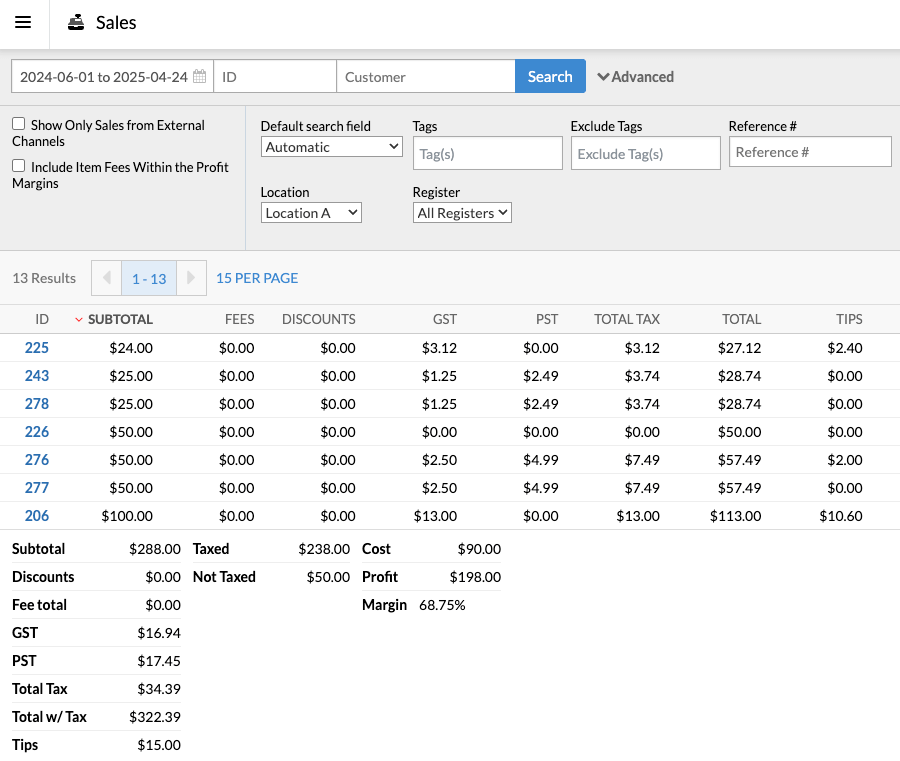The height and width of the screenshot is (761, 900).
Task: Open sale ID 276
Action: click(x=37, y=460)
